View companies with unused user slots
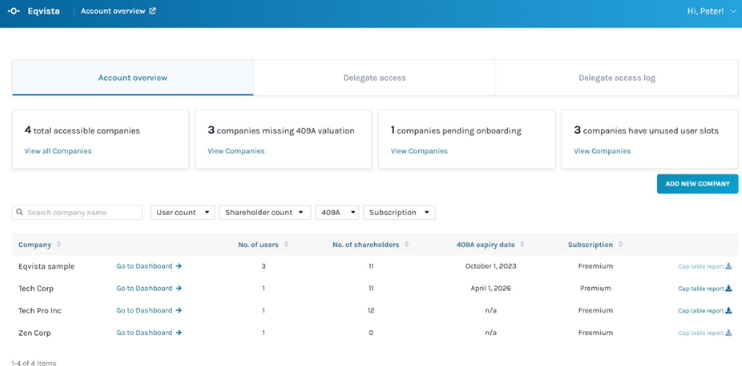Image resolution: width=742 pixels, height=366 pixels. (x=602, y=151)
